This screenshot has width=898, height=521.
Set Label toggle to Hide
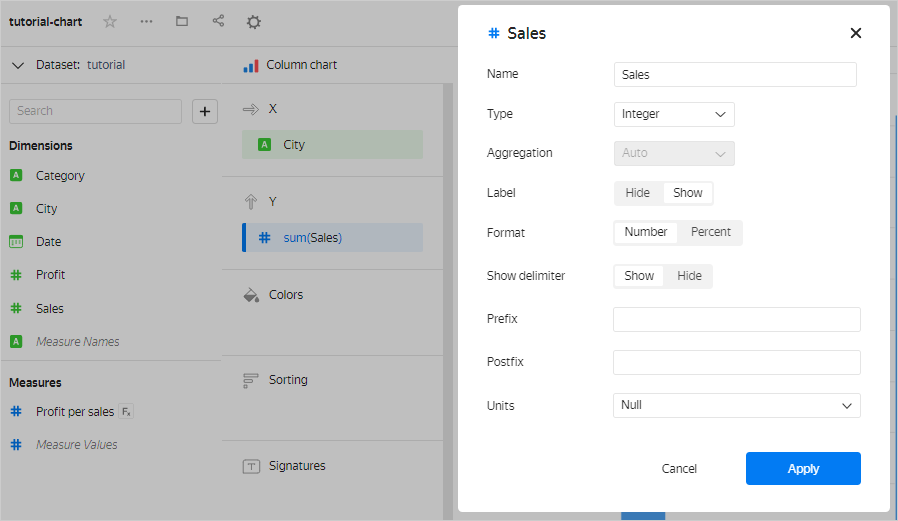[x=637, y=193]
